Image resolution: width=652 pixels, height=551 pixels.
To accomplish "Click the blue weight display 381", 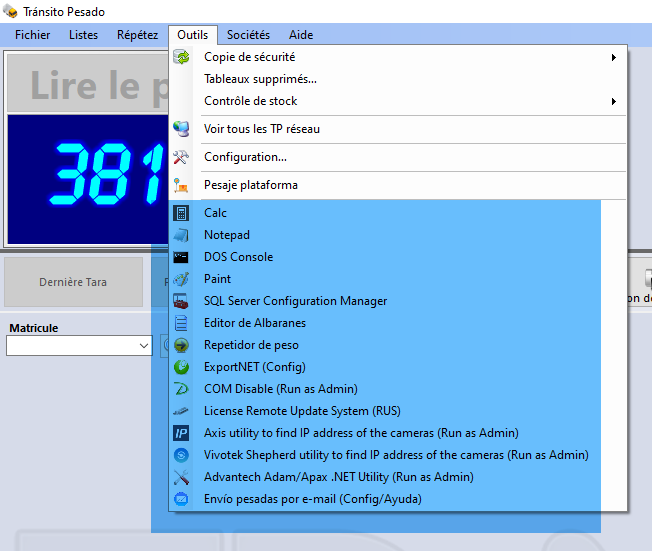I will coord(88,179).
